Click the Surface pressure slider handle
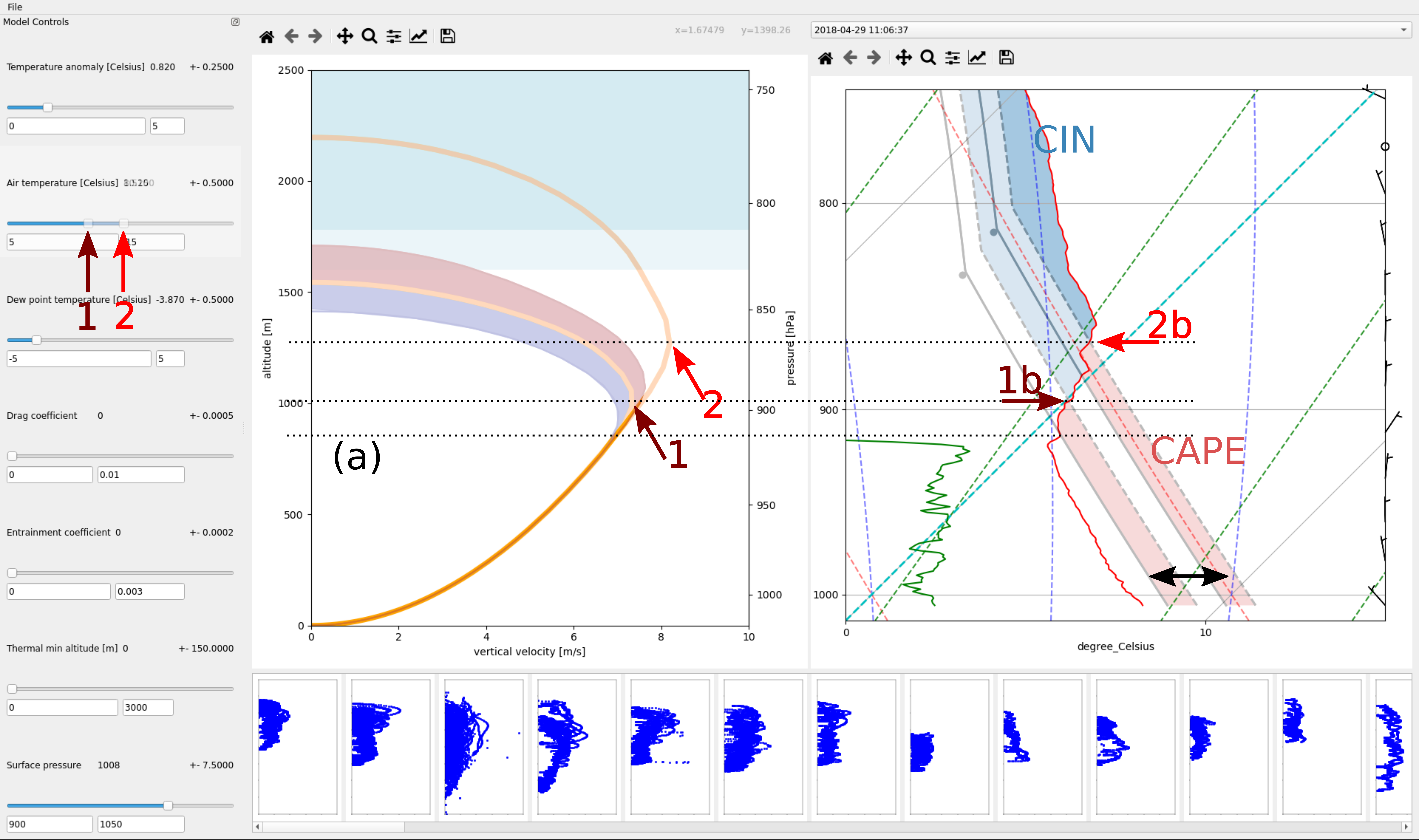Viewport: 1419px width, 840px height. (168, 805)
